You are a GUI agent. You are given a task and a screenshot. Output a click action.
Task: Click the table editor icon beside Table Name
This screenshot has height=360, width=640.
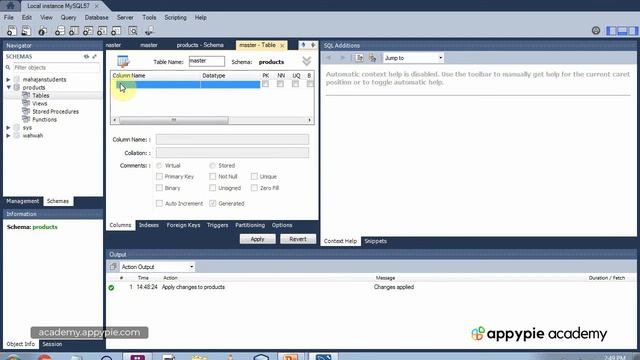pyautogui.click(x=123, y=61)
